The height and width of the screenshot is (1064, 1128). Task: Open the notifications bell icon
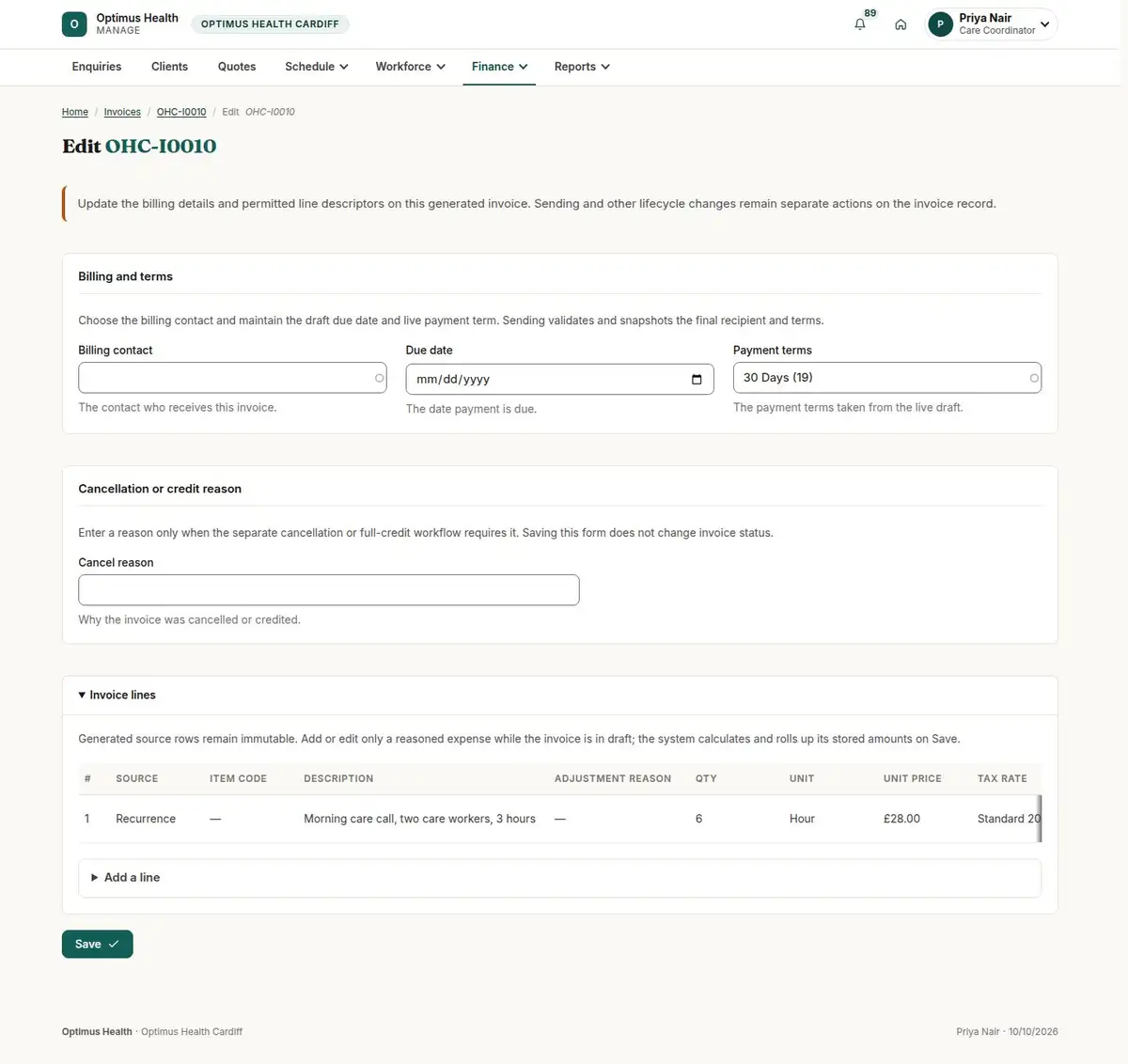(859, 24)
